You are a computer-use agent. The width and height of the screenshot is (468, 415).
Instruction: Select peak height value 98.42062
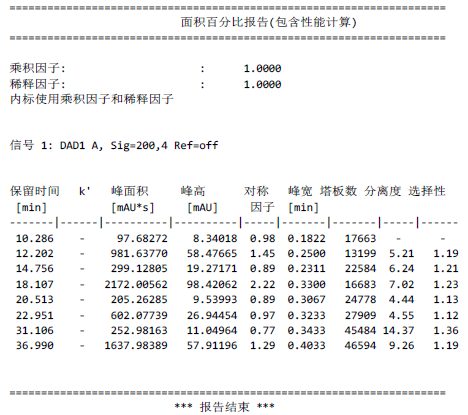click(x=212, y=285)
